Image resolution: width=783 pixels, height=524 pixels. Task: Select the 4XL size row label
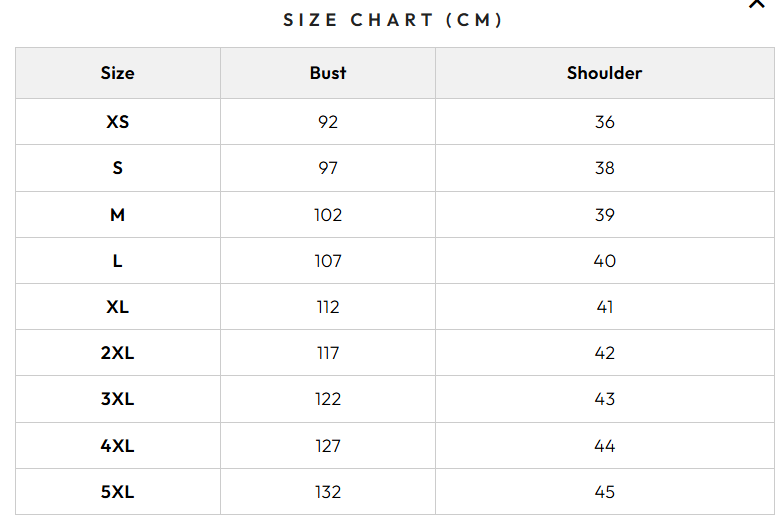[x=117, y=446]
